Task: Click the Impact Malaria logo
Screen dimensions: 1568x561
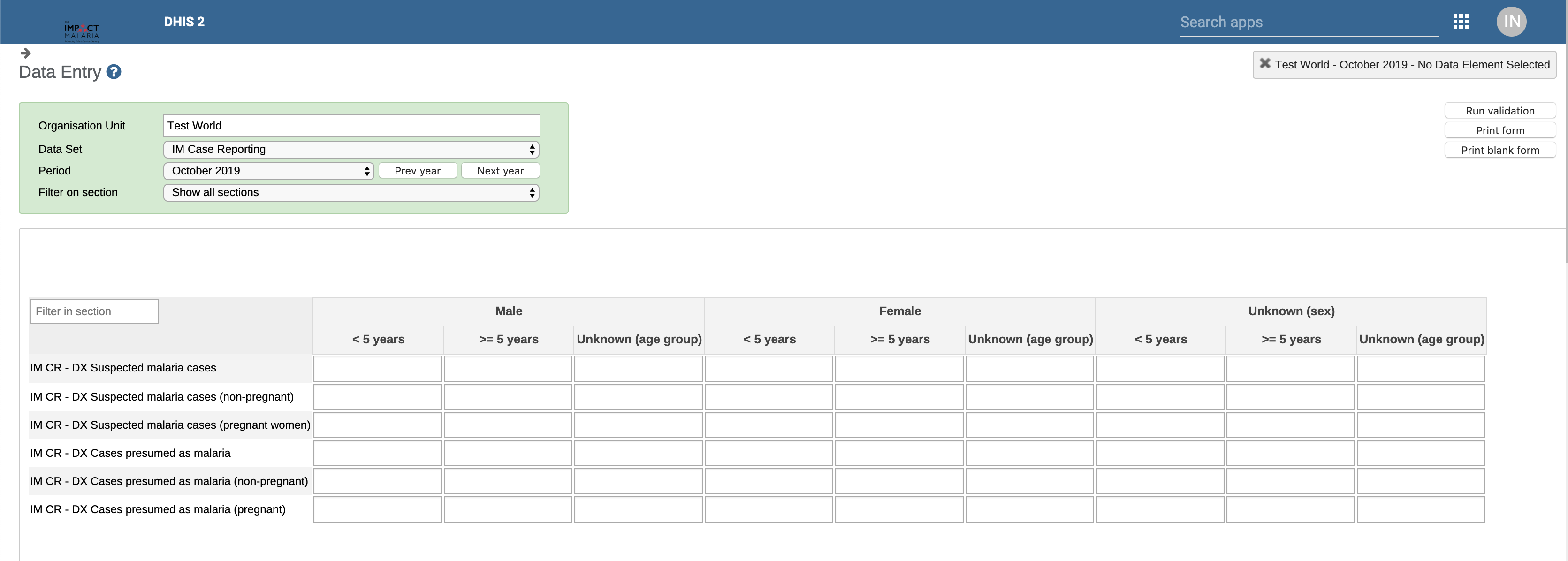Action: coord(82,31)
